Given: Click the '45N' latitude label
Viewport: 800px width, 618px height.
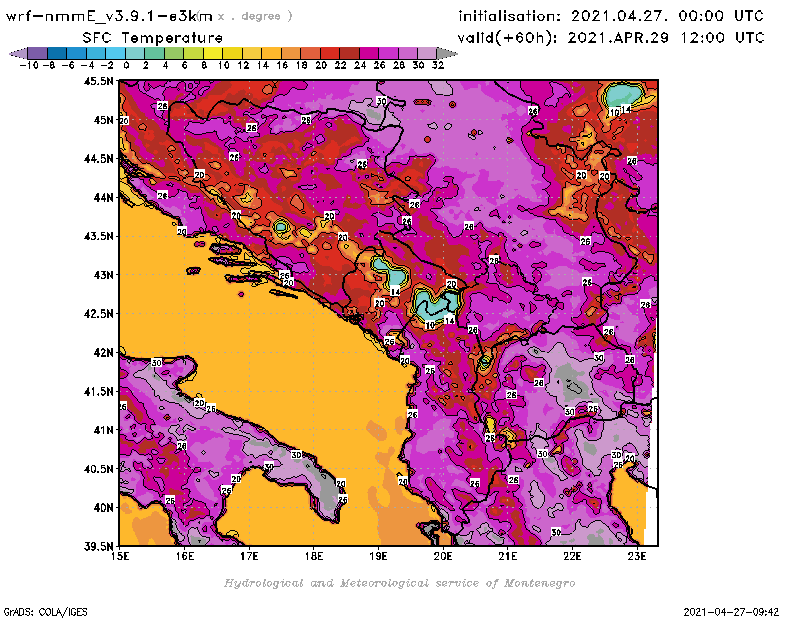Looking at the screenshot, I should pos(103,119).
